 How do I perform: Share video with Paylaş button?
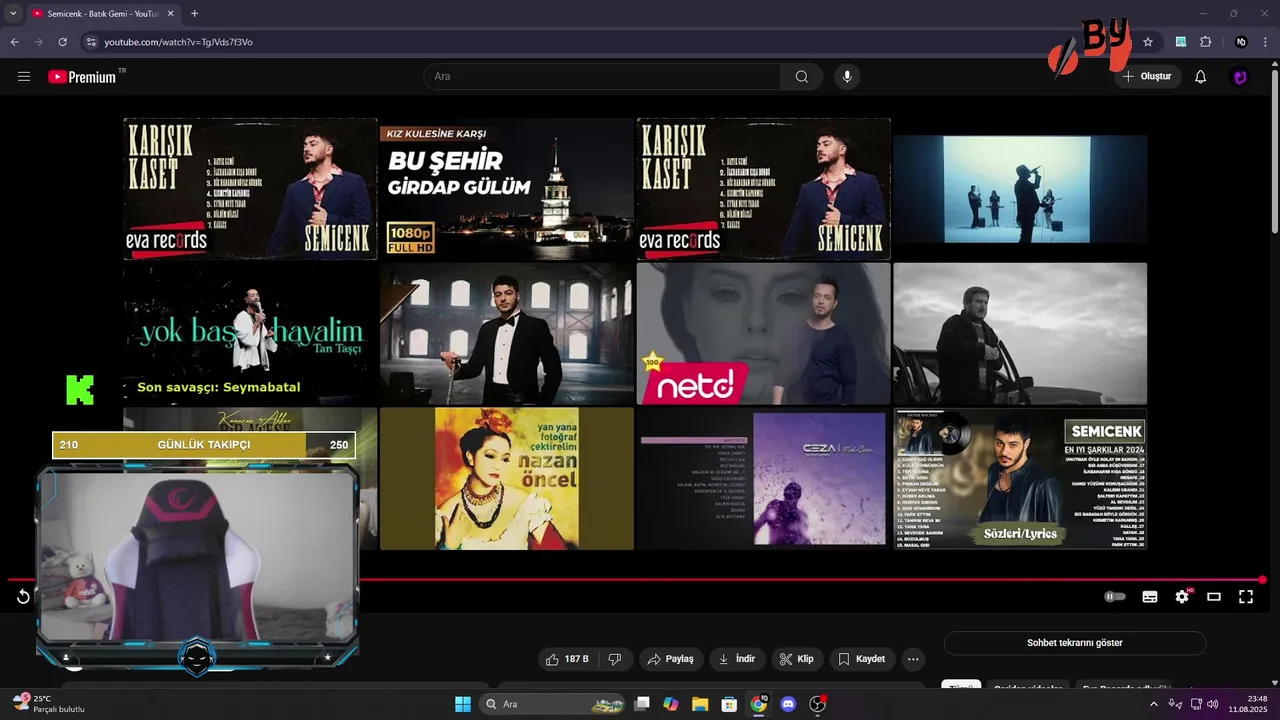coord(671,659)
